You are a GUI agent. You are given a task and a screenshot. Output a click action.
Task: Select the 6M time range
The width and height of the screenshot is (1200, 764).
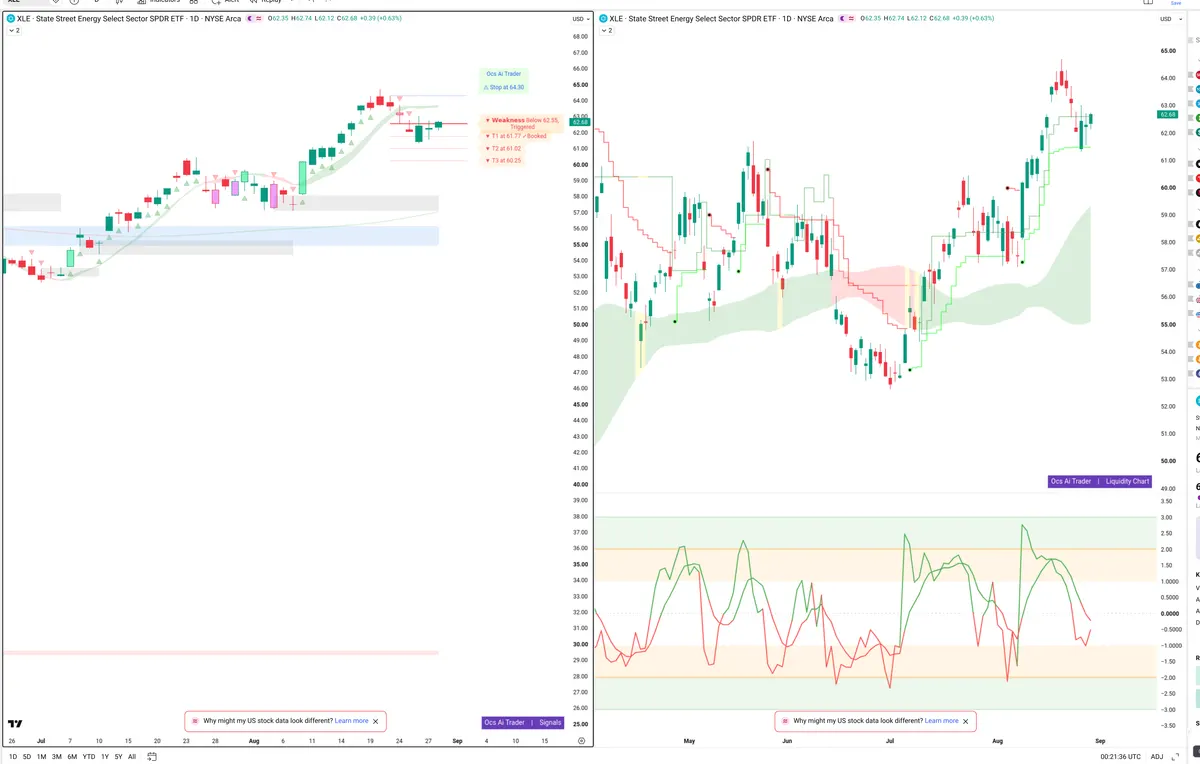72,757
